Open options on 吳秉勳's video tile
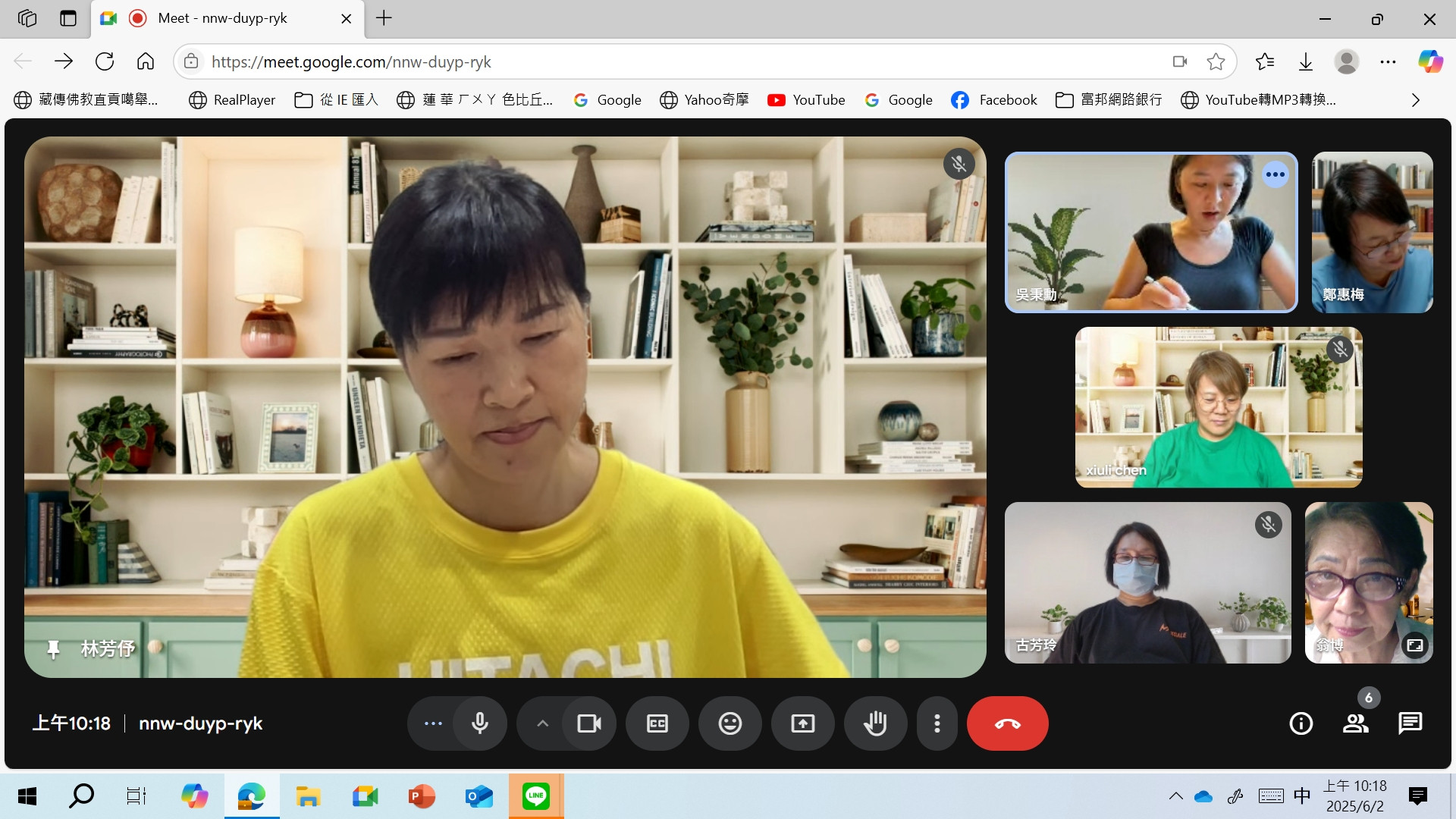 click(1276, 174)
